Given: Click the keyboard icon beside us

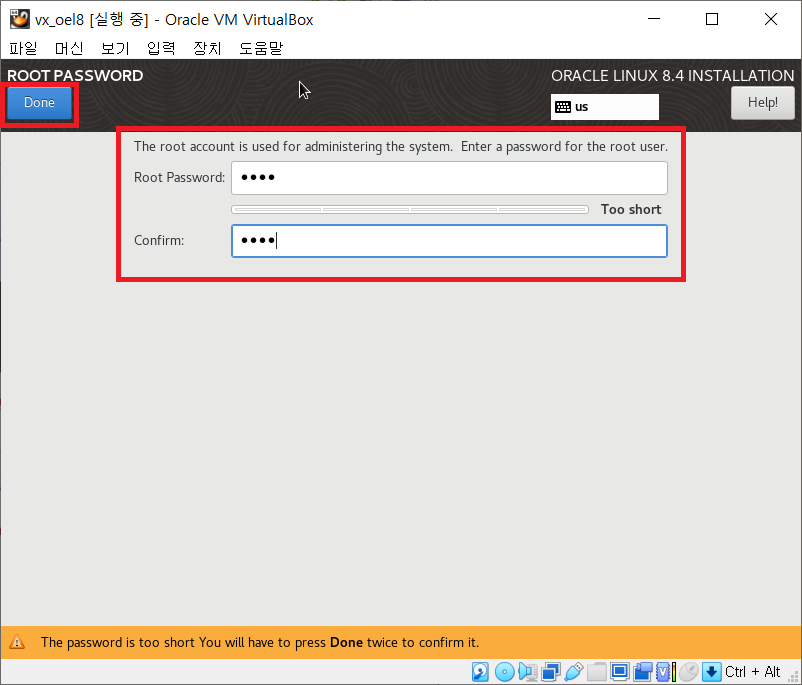Looking at the screenshot, I should [563, 107].
